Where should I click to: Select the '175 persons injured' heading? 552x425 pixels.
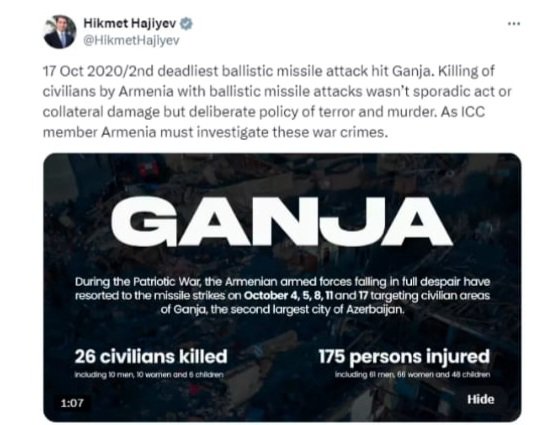click(404, 357)
